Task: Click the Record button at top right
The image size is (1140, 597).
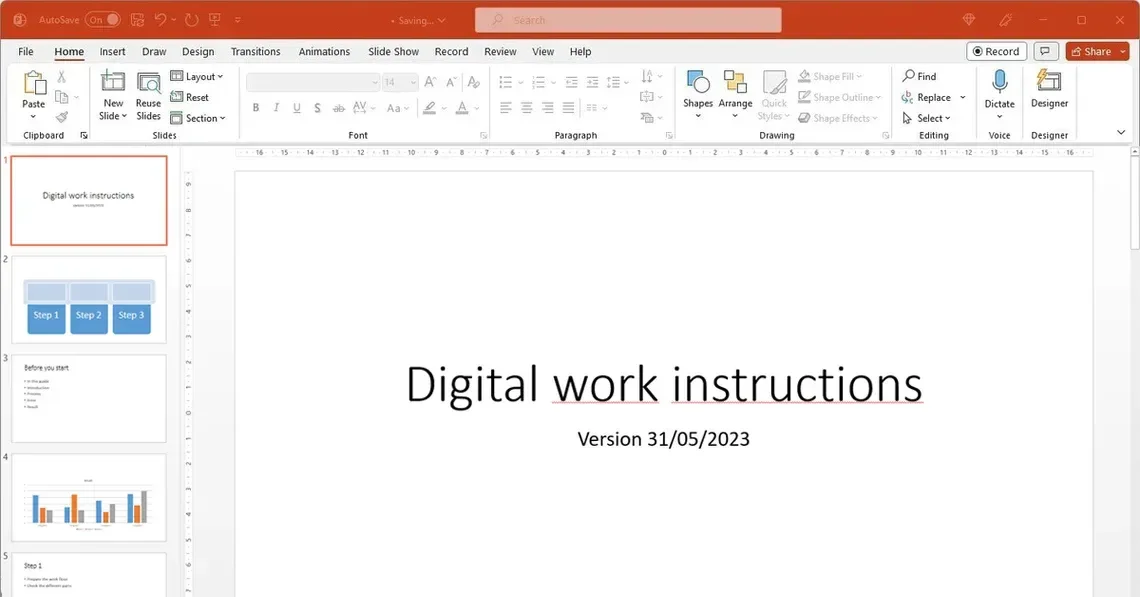Action: point(995,52)
